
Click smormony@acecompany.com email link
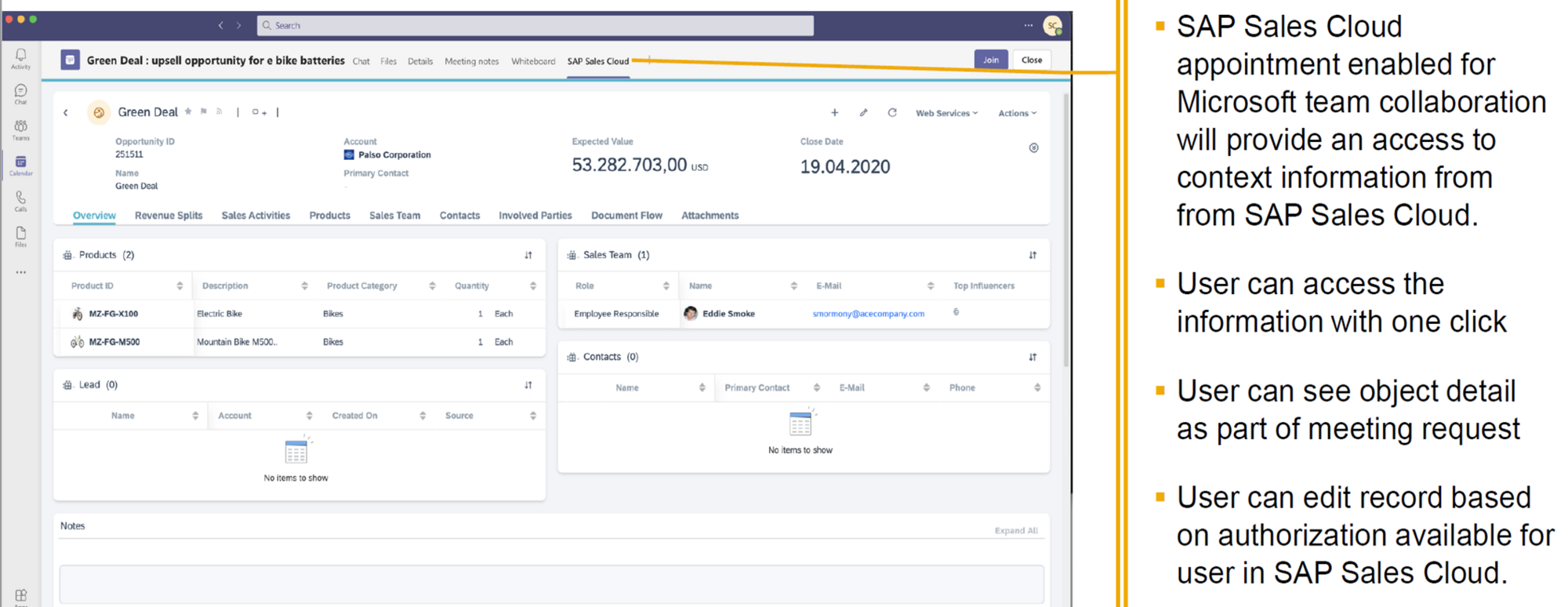click(x=869, y=314)
